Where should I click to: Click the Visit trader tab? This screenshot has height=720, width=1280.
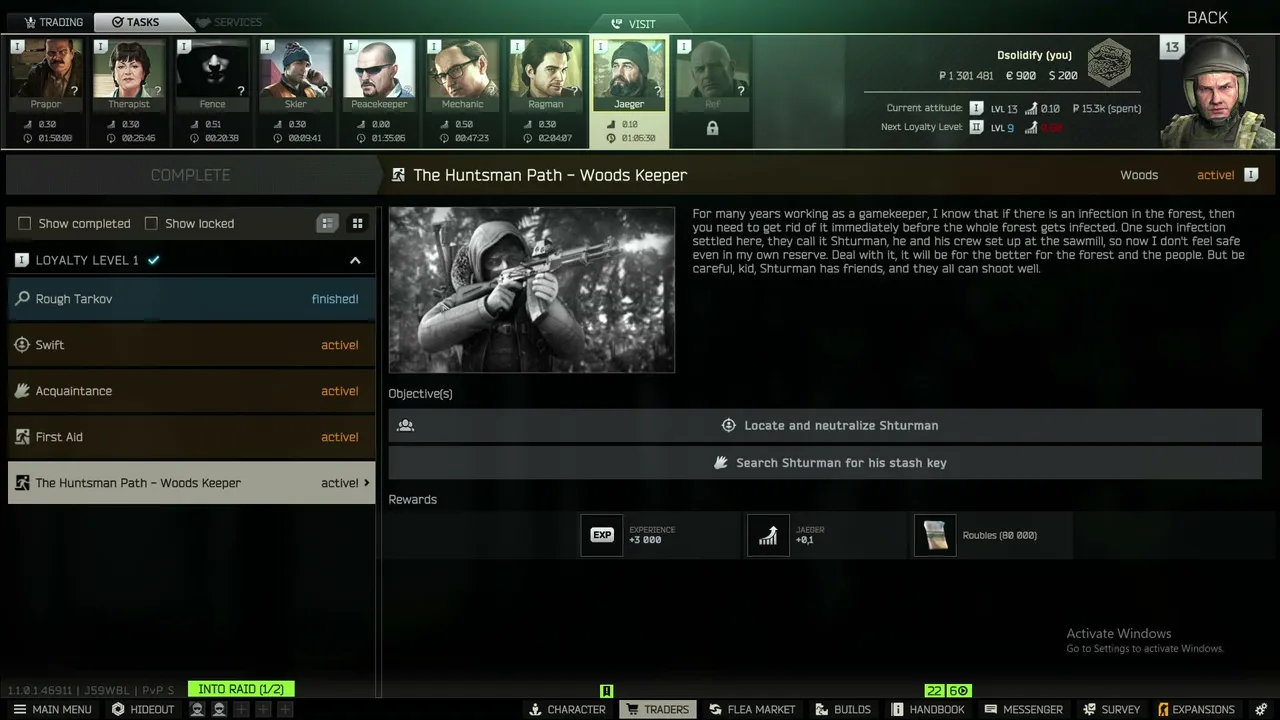(x=634, y=24)
